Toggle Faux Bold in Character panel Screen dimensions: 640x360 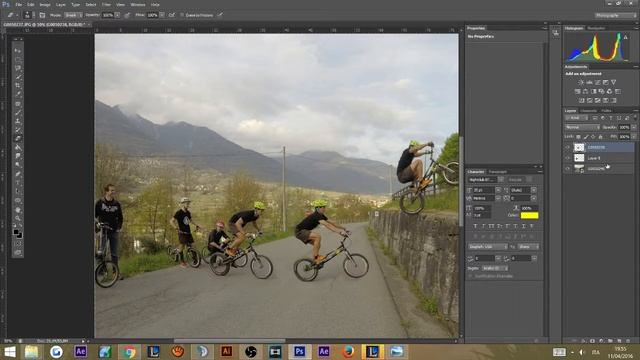click(x=475, y=226)
